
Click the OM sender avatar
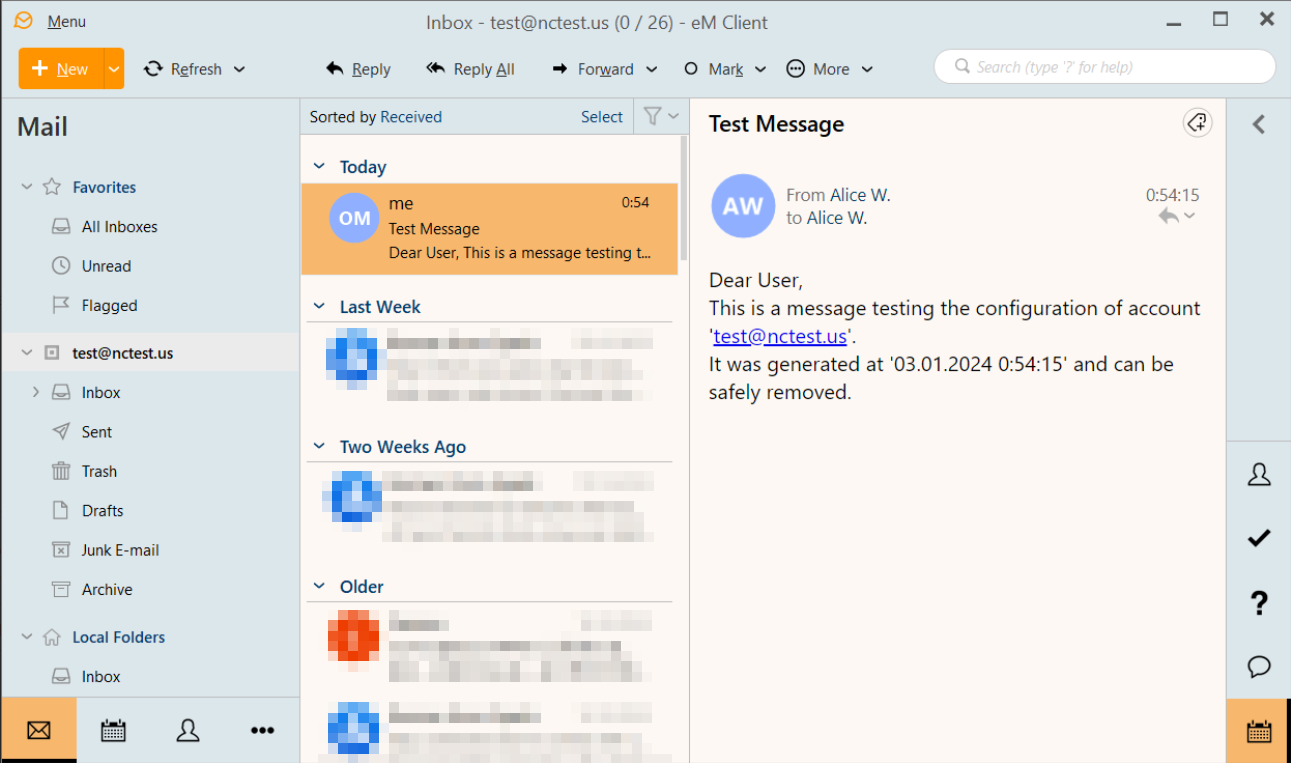coord(354,218)
